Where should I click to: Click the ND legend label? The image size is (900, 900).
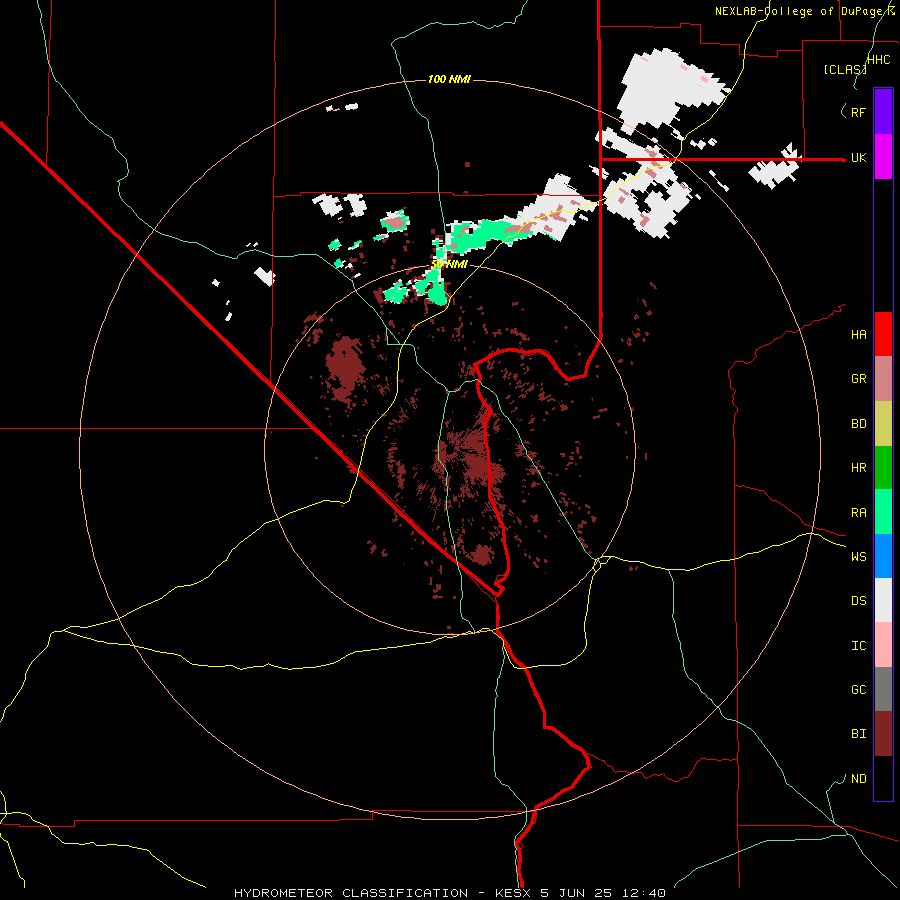coord(858,779)
